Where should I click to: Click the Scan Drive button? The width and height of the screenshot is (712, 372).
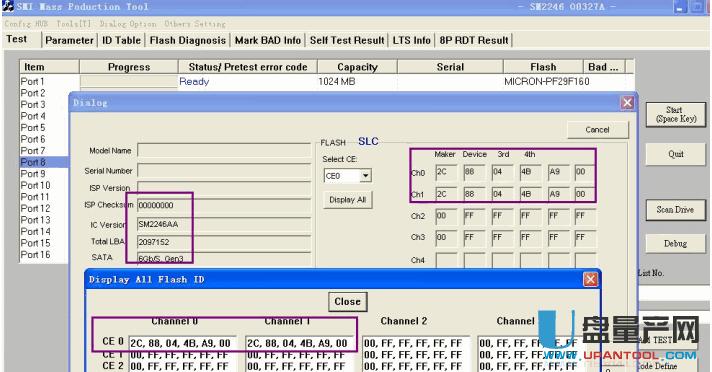[x=675, y=209]
